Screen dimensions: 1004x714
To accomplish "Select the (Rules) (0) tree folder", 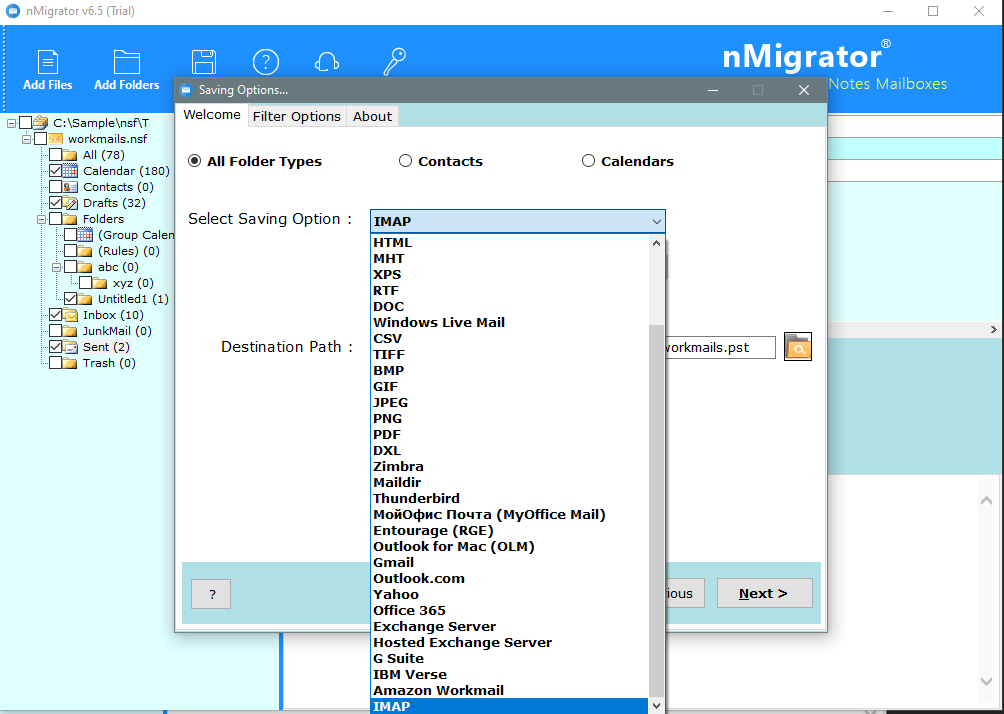I will [x=129, y=251].
